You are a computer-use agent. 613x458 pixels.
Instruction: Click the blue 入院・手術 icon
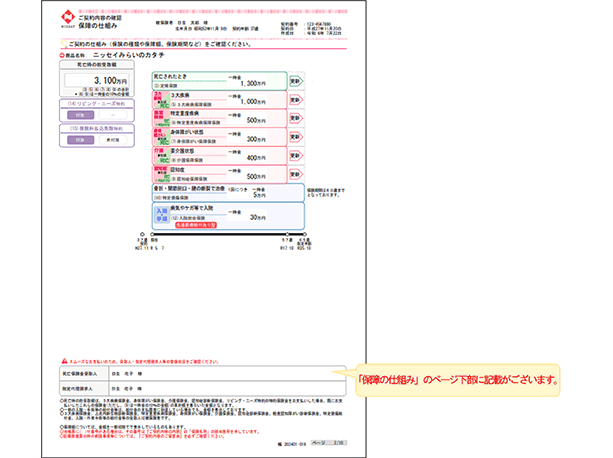(161, 215)
